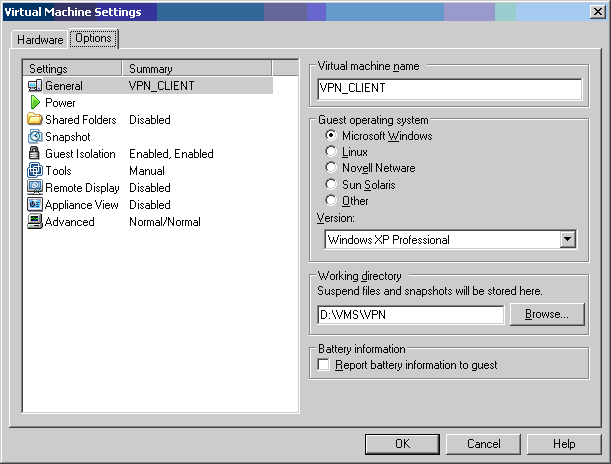Click the Shared Folders folder icon
This screenshot has height=464, width=611.
point(35,120)
